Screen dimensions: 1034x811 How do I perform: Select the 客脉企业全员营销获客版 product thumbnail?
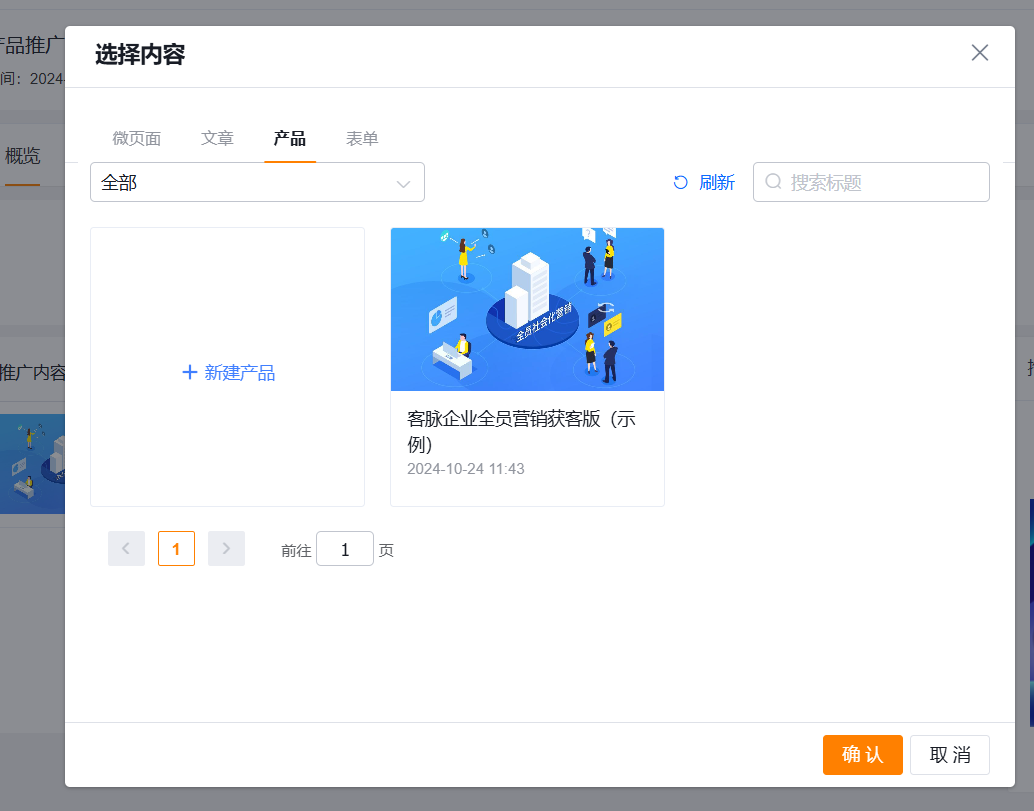(x=528, y=309)
